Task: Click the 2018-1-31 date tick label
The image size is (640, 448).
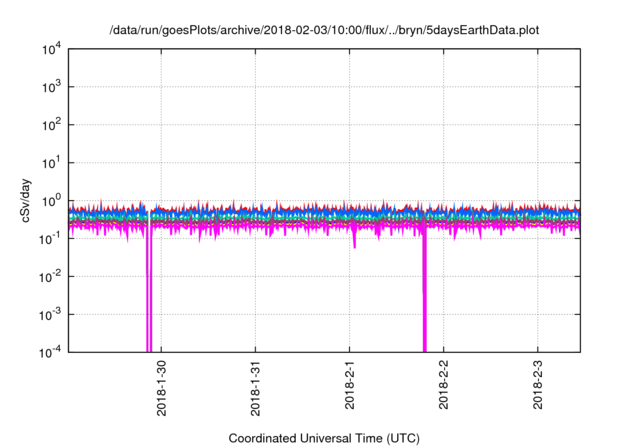Action: pyautogui.click(x=256, y=388)
